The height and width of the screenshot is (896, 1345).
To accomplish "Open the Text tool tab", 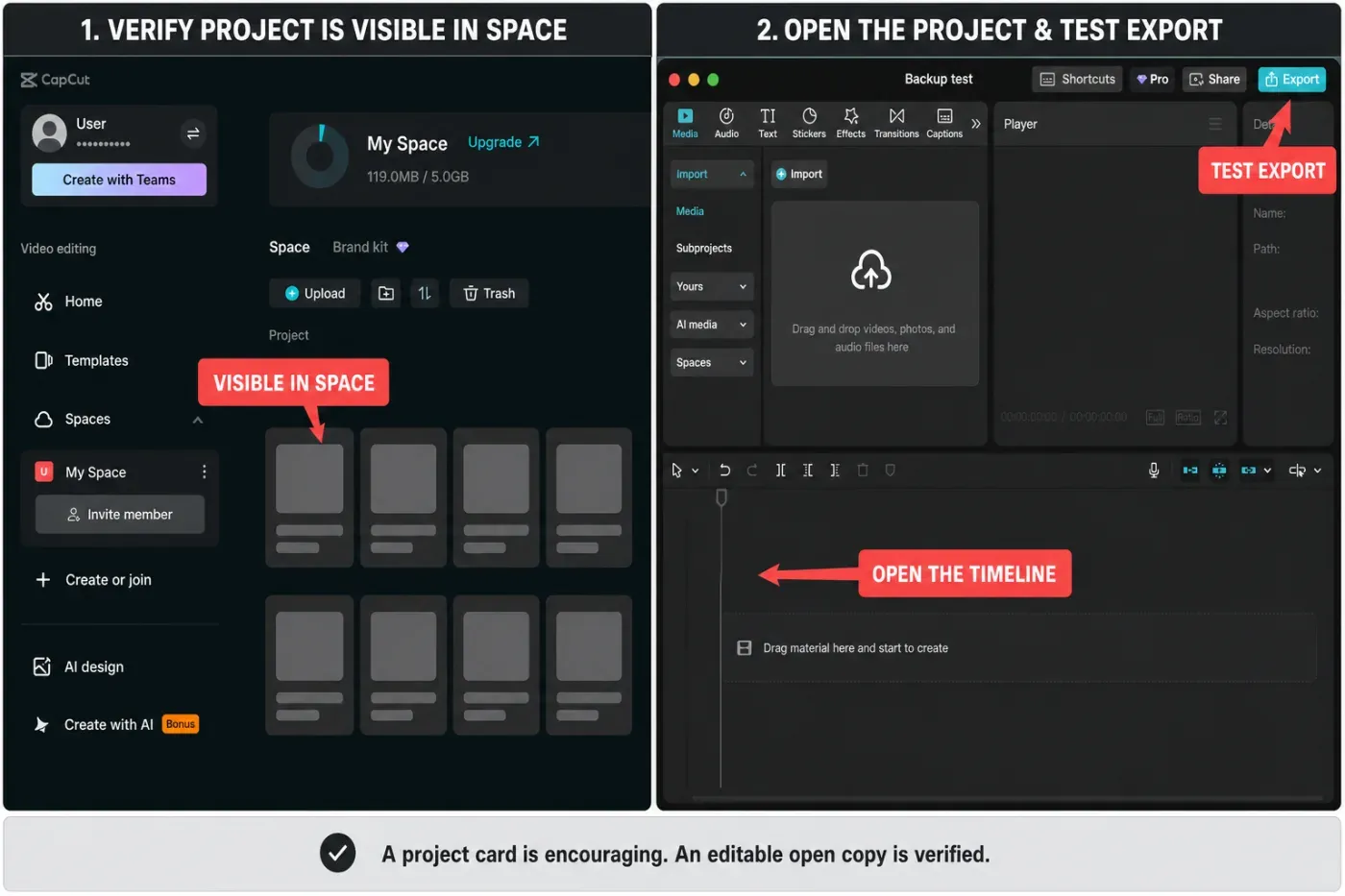I will click(x=768, y=124).
